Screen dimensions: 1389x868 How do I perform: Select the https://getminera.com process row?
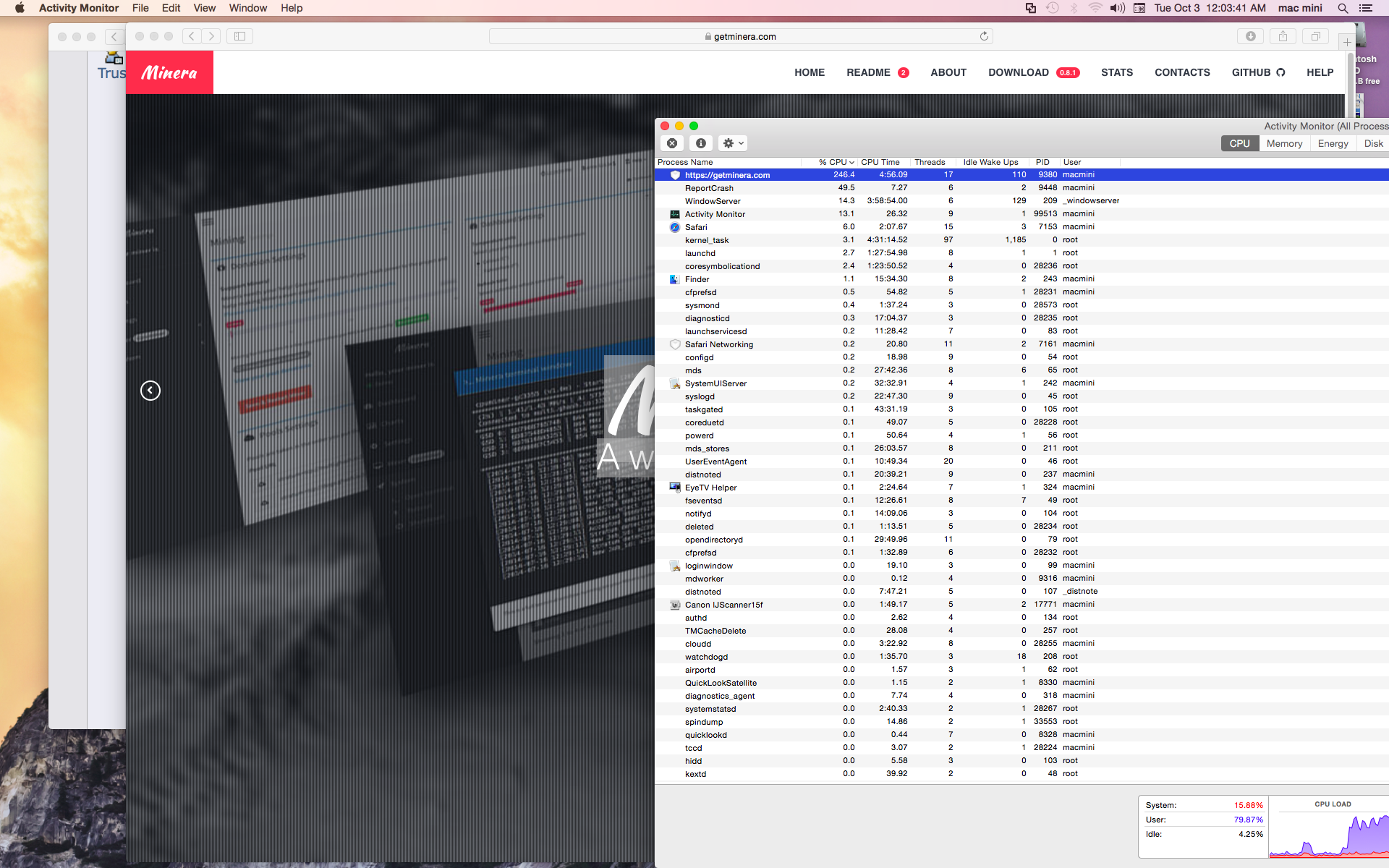(x=1021, y=175)
